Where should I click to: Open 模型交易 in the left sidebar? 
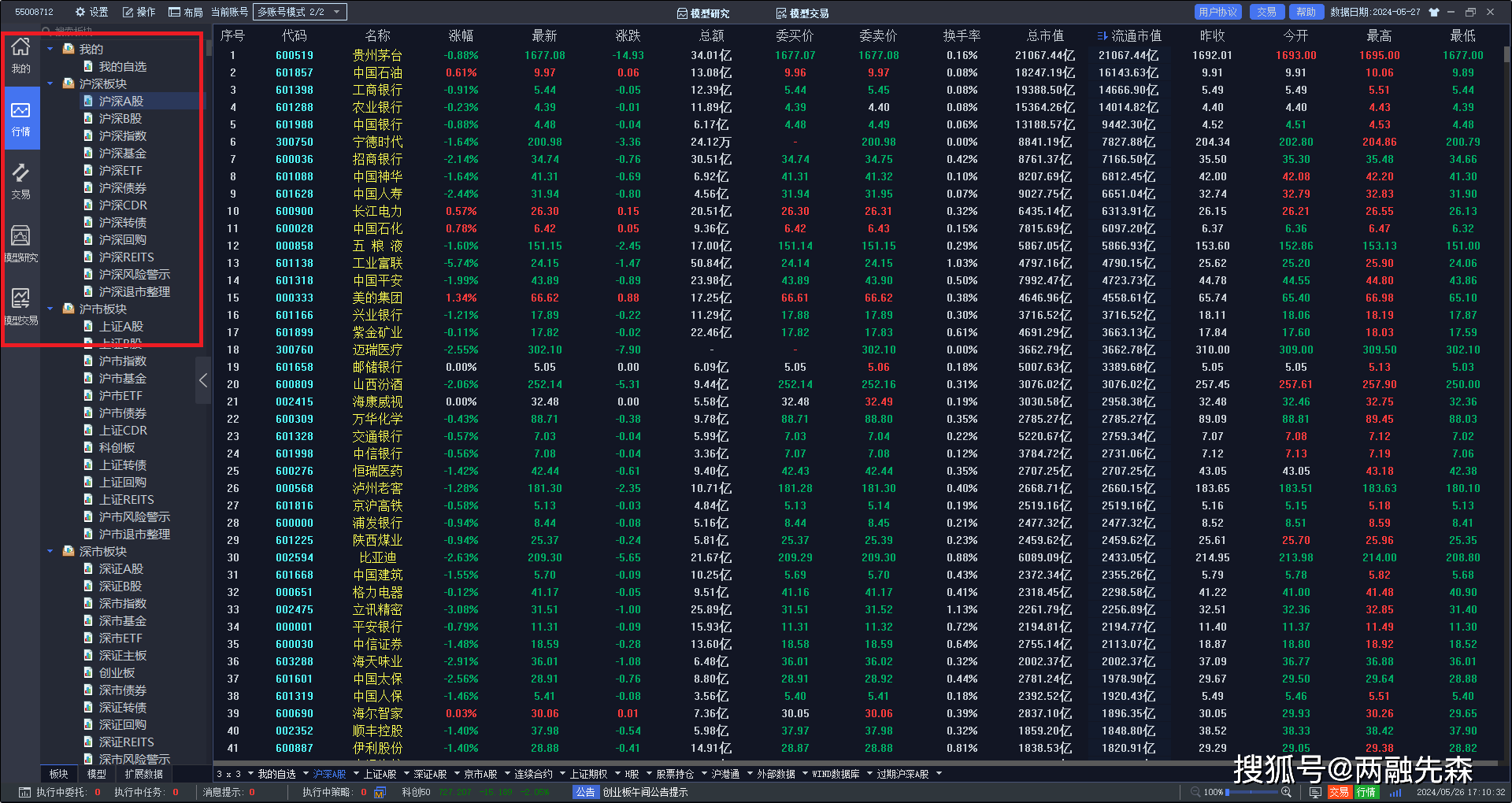pyautogui.click(x=21, y=308)
